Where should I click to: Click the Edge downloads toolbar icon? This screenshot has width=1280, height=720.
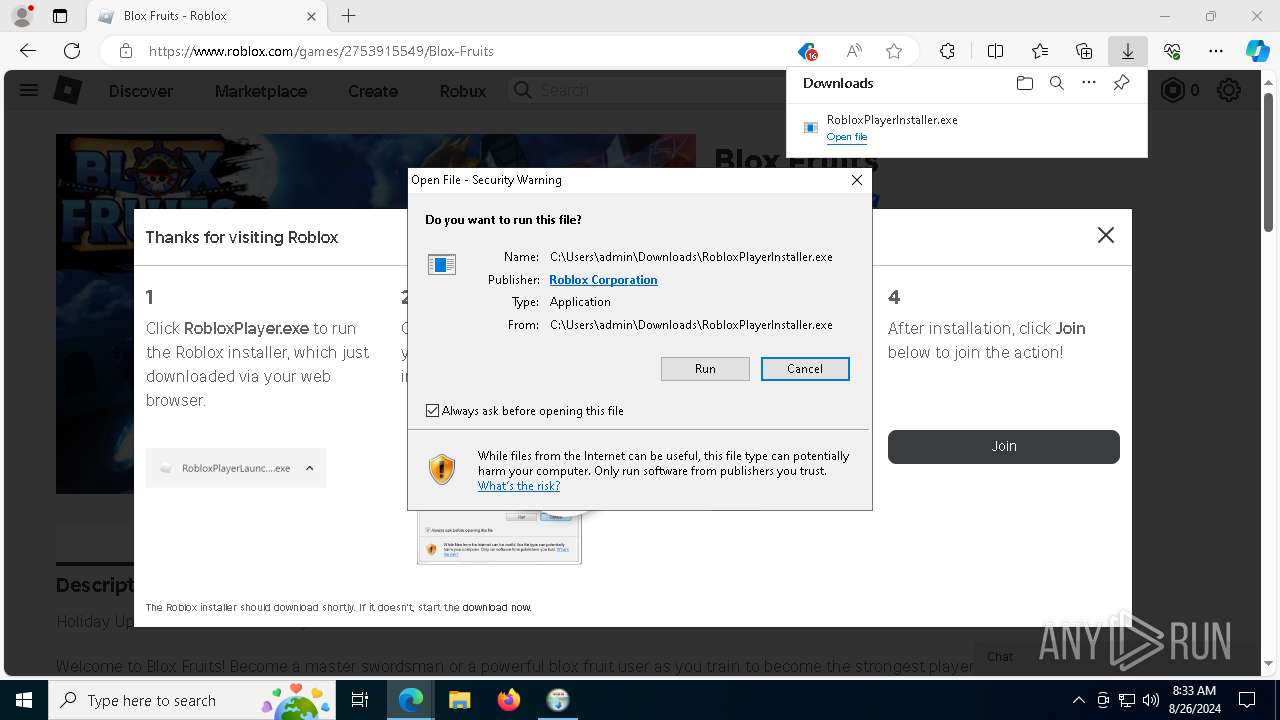coord(1128,51)
